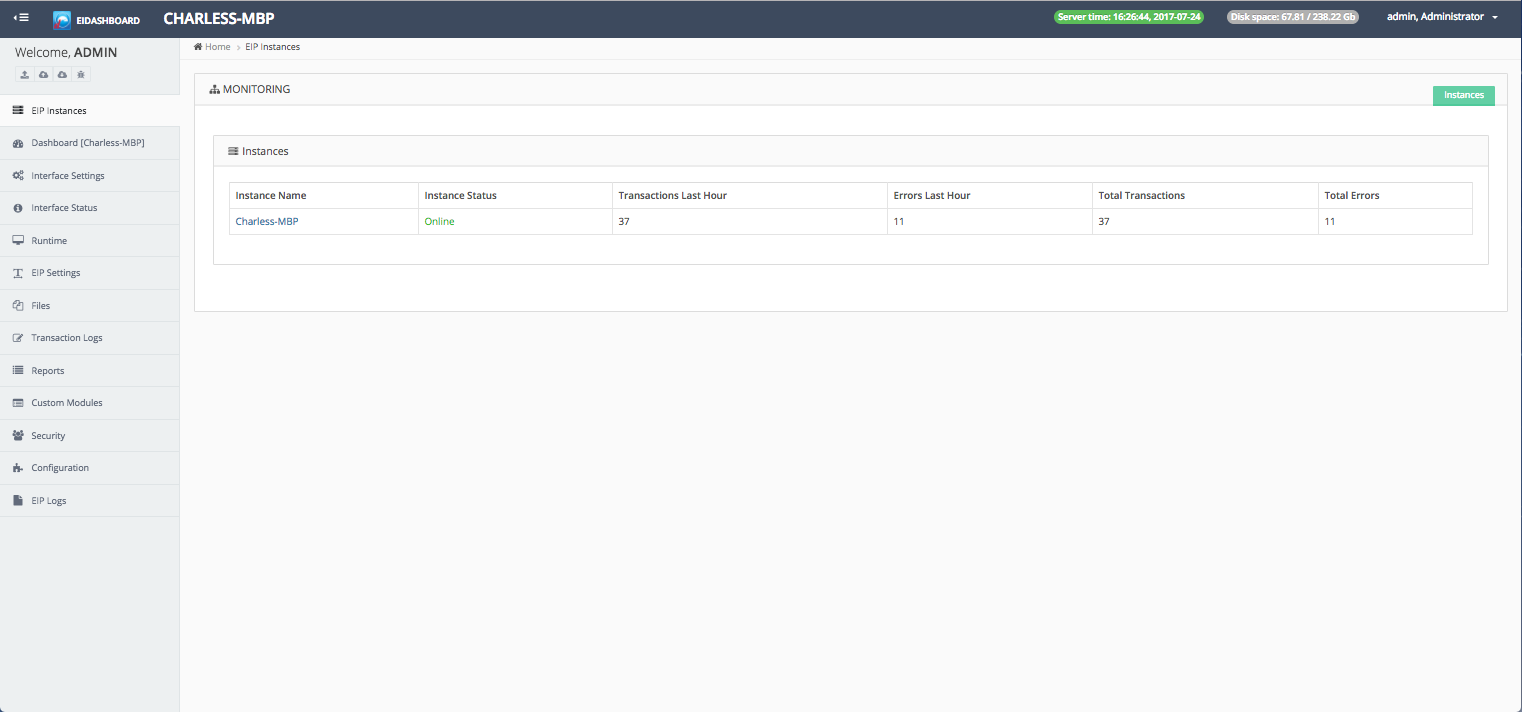
Task: Click the info icon beside Interface Status
Action: [18, 208]
